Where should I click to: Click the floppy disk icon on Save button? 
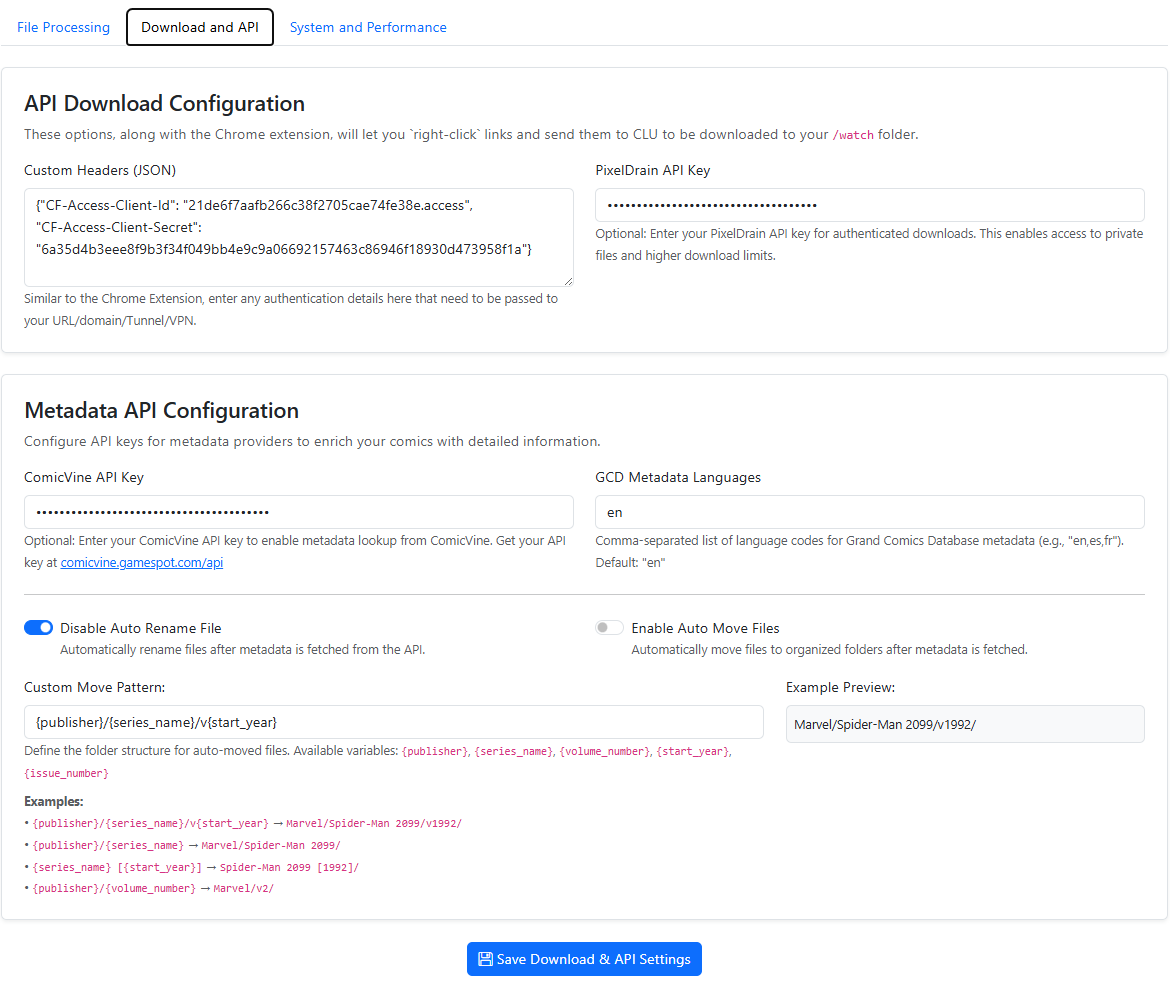pos(485,959)
